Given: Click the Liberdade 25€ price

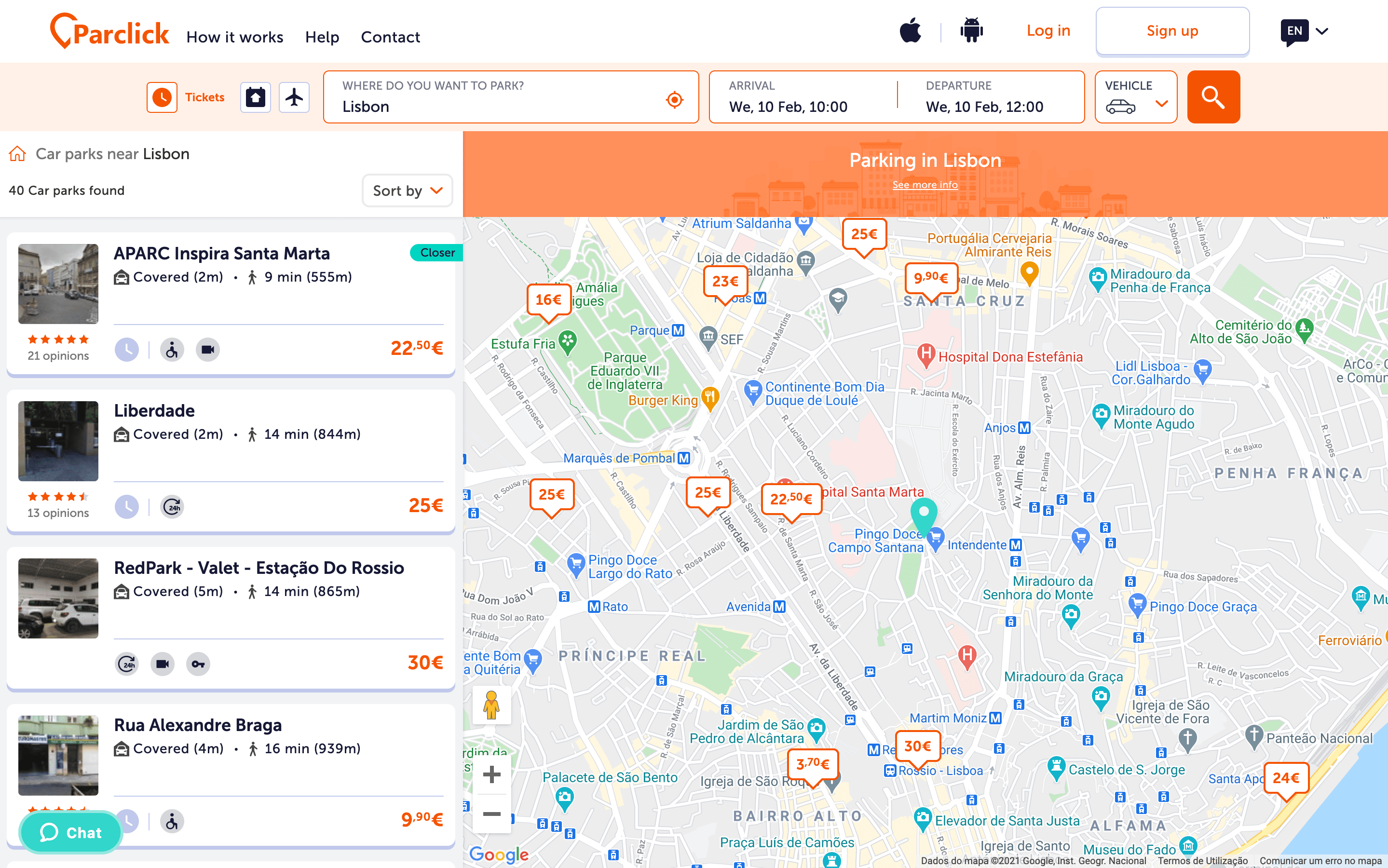Looking at the screenshot, I should 426,506.
